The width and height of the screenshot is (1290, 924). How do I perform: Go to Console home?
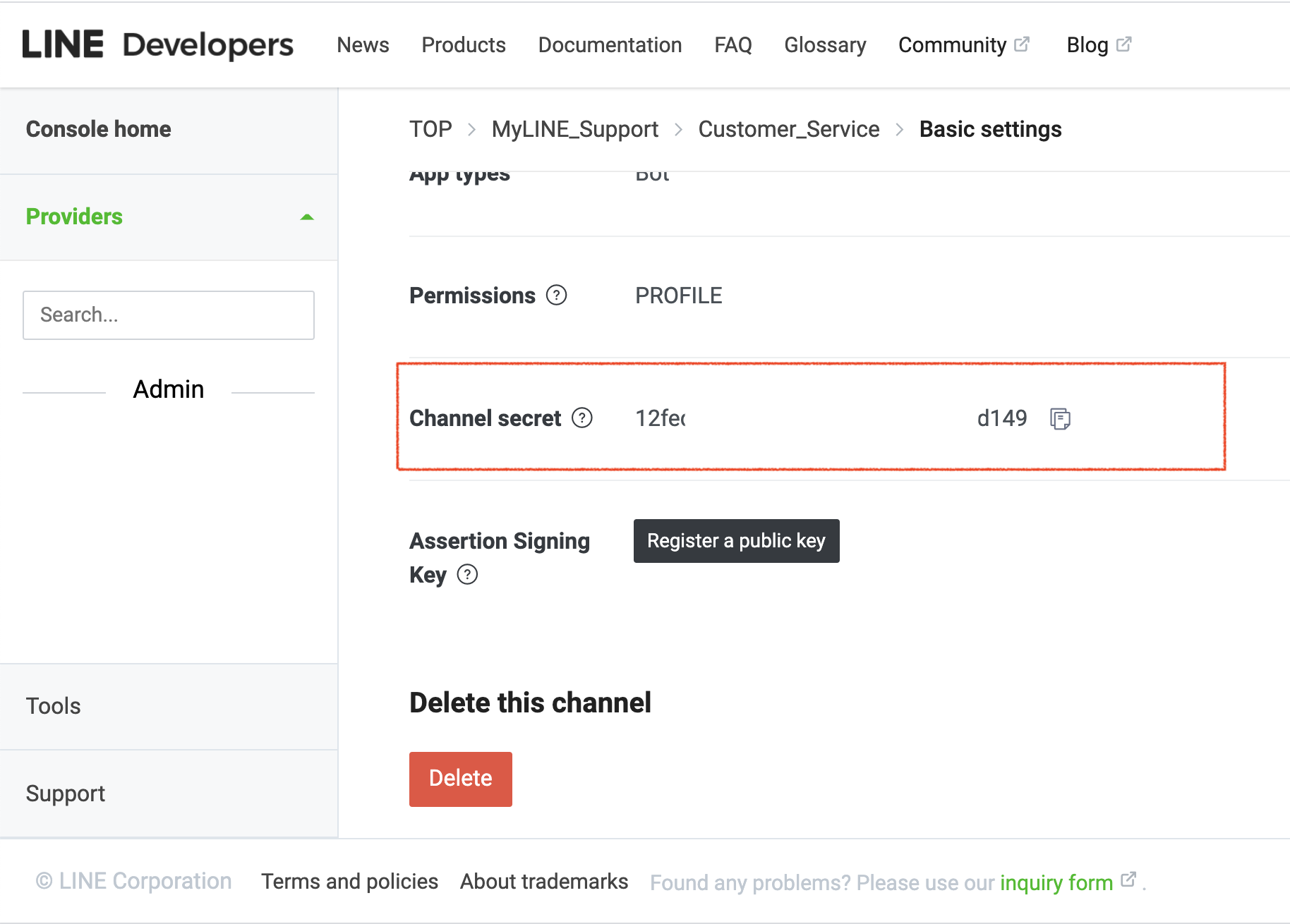click(x=99, y=129)
